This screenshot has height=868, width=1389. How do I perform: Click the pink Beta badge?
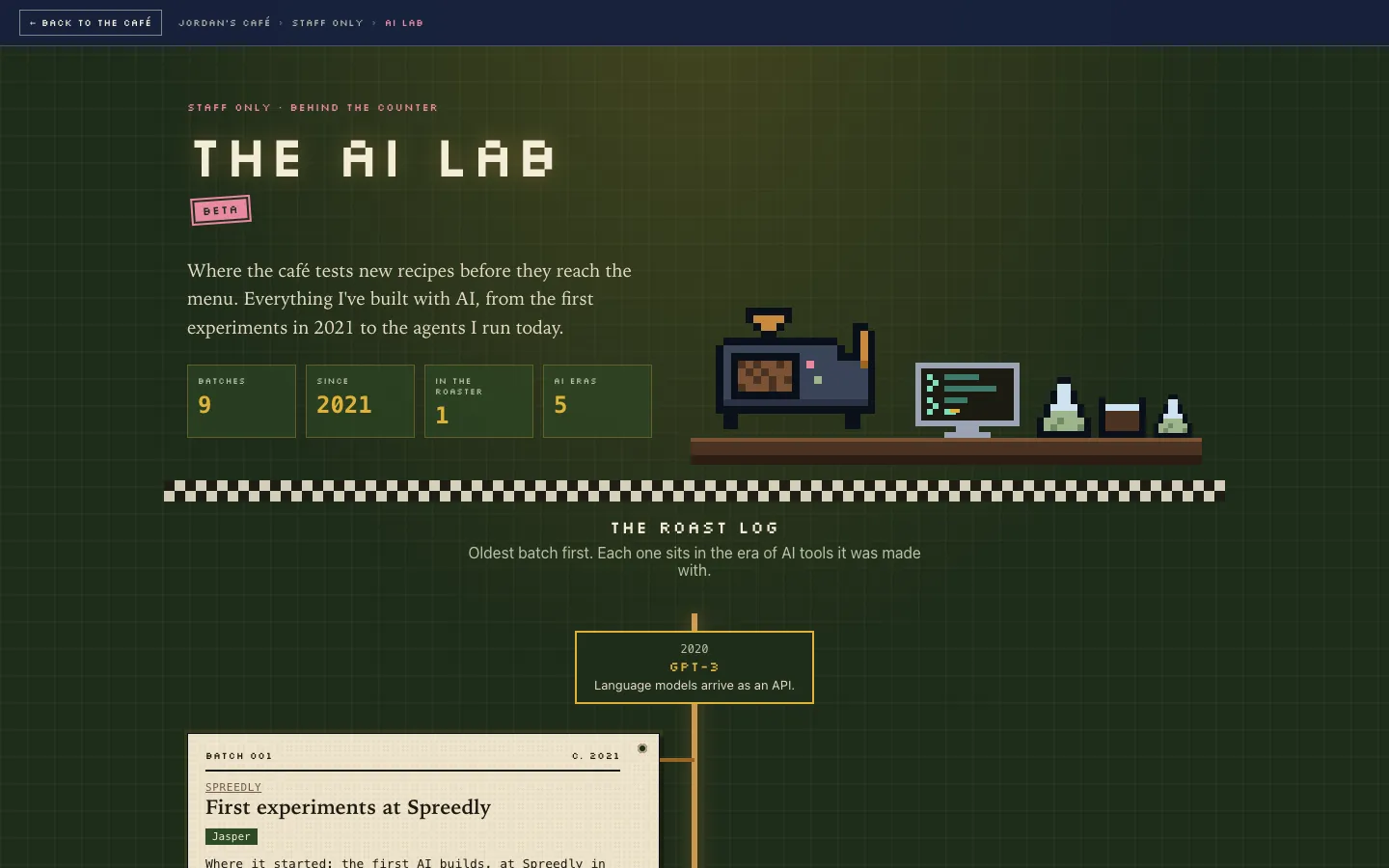pyautogui.click(x=221, y=209)
